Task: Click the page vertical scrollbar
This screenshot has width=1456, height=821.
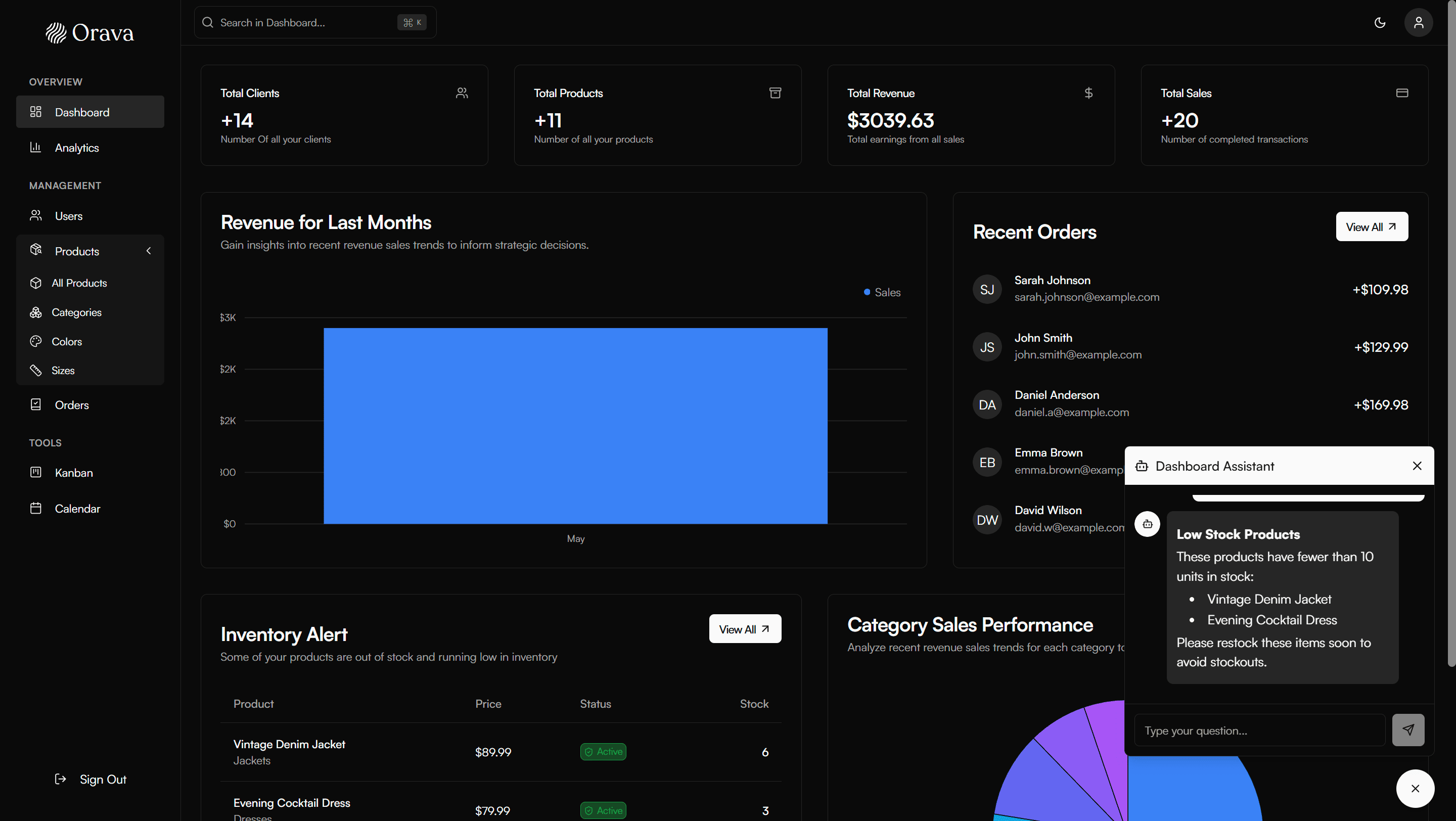Action: (x=1451, y=333)
